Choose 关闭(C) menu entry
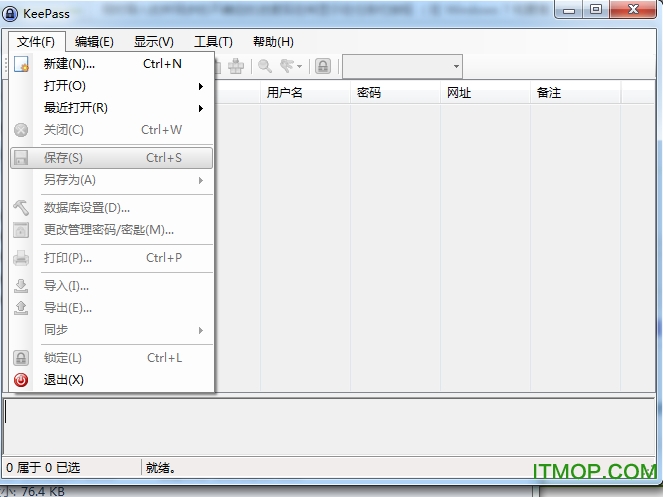Viewport: 663px width, 497px height. pos(112,130)
